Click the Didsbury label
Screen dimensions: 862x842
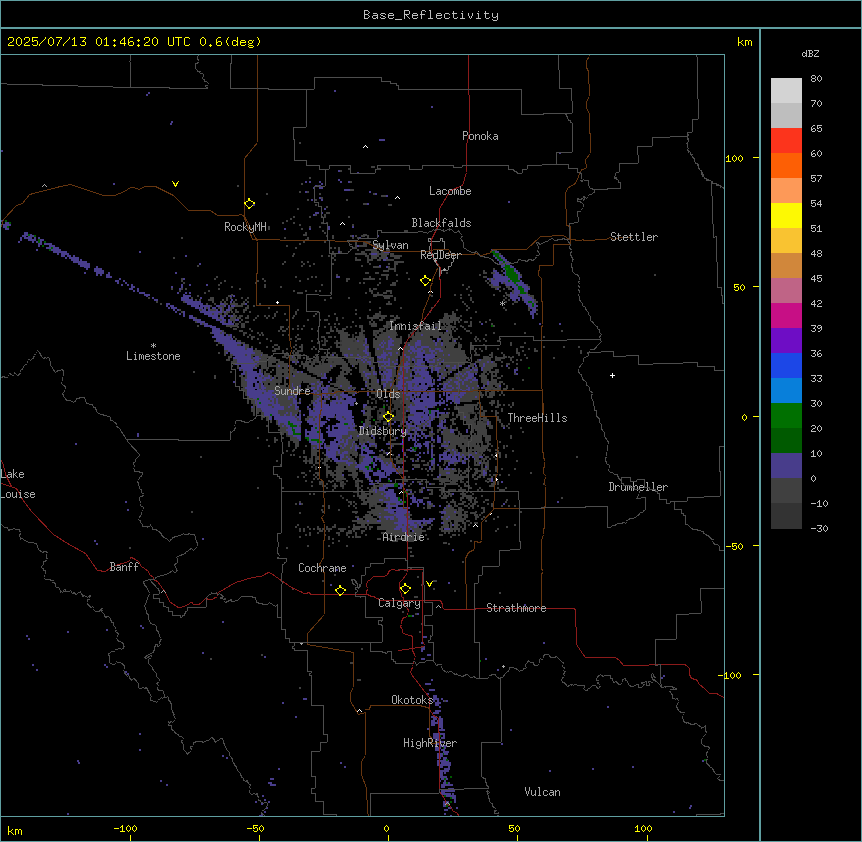pyautogui.click(x=383, y=431)
